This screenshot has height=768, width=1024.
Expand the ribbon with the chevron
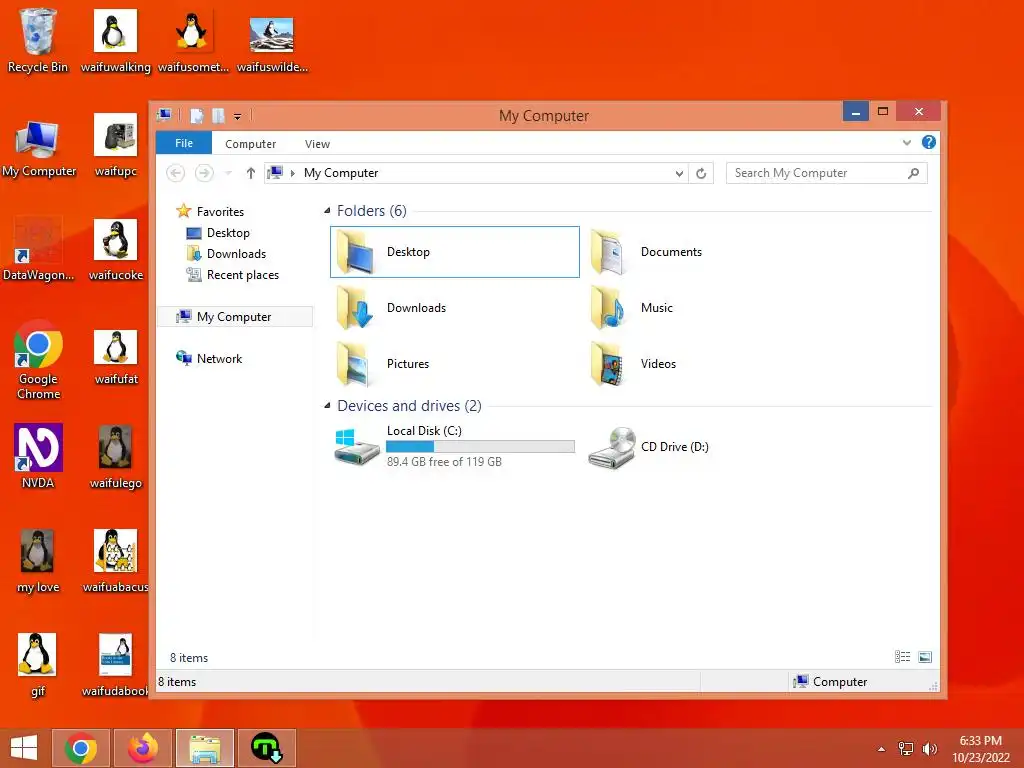pos(906,142)
